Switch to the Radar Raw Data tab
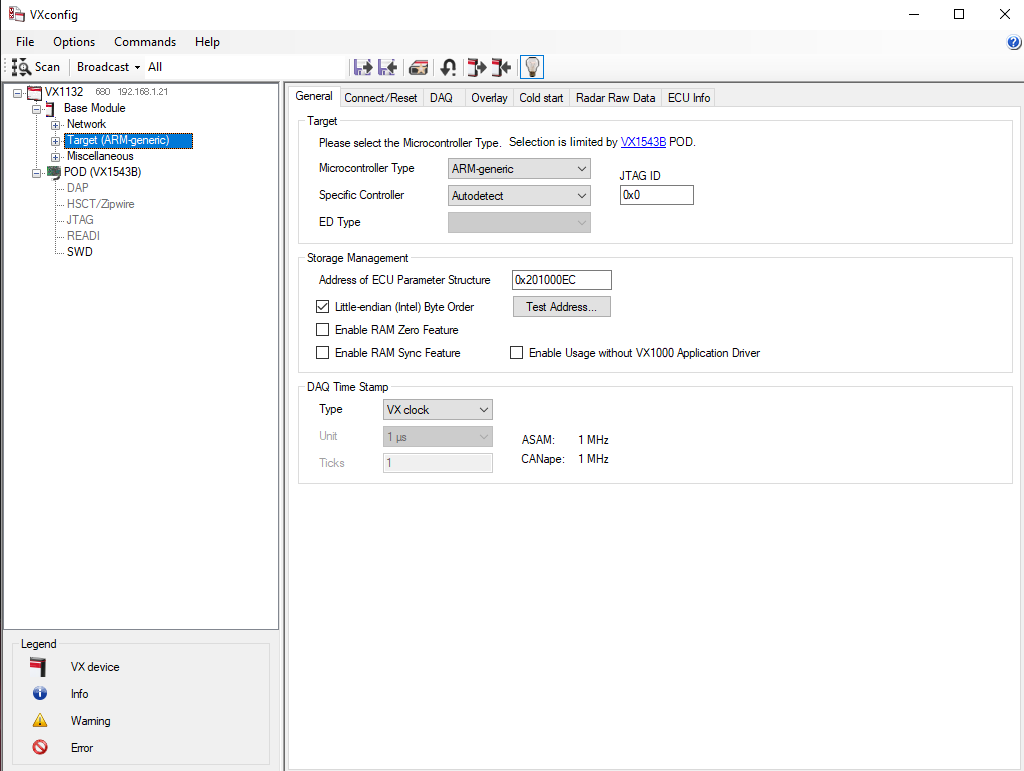 click(615, 98)
